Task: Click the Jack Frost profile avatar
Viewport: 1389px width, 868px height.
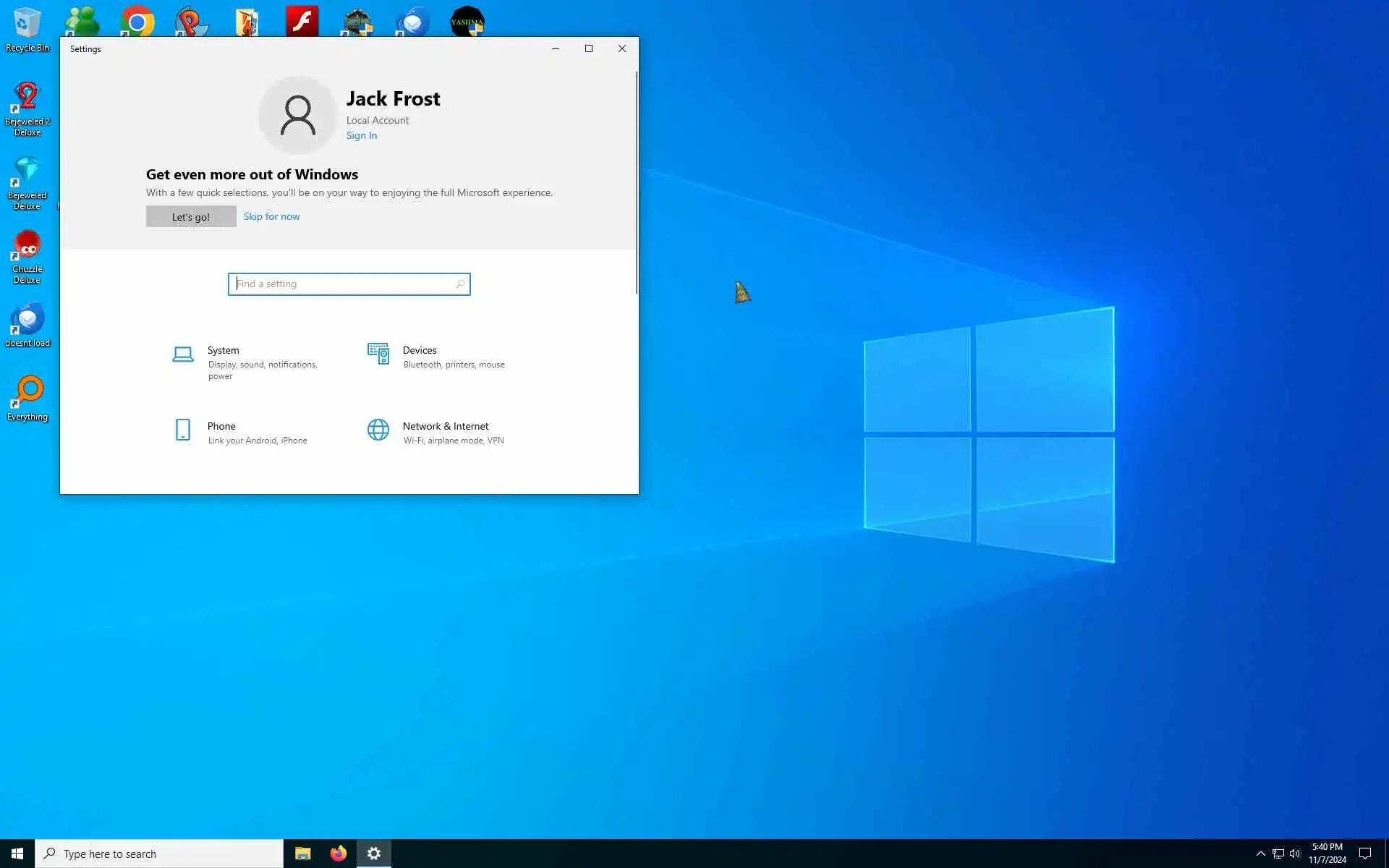Action: pyautogui.click(x=297, y=116)
